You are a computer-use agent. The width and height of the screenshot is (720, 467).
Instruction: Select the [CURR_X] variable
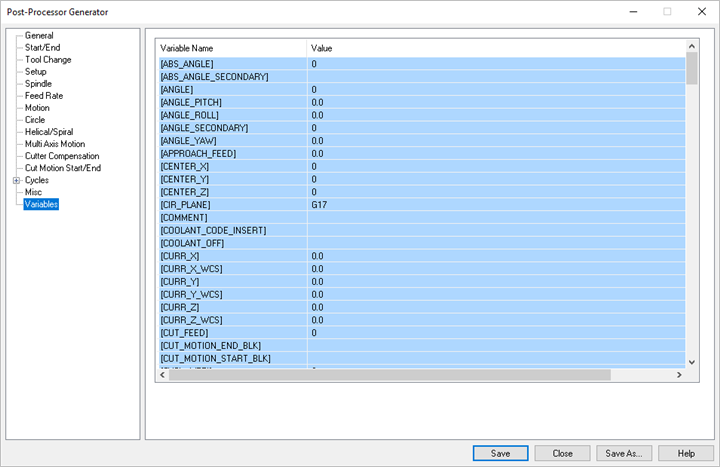(x=422, y=256)
